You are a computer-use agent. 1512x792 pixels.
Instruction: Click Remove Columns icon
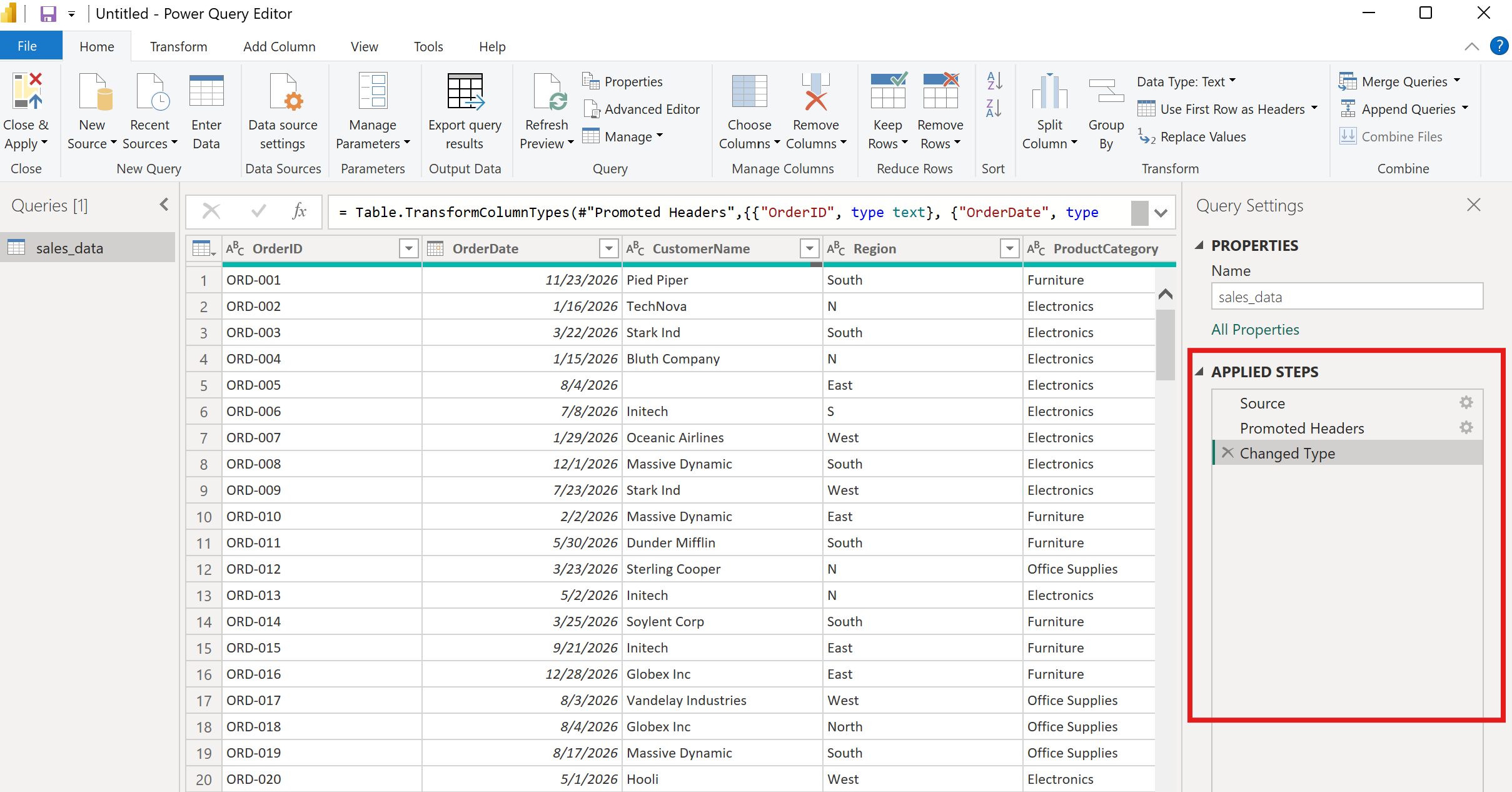[x=815, y=91]
